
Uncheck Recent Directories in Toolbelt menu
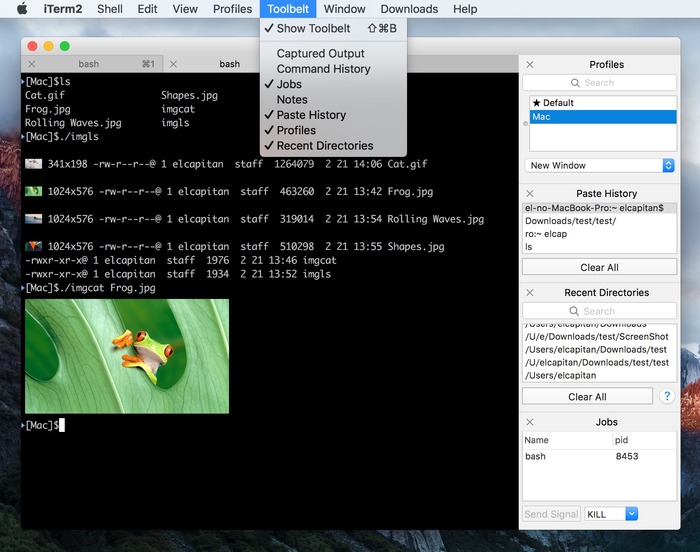[333, 146]
